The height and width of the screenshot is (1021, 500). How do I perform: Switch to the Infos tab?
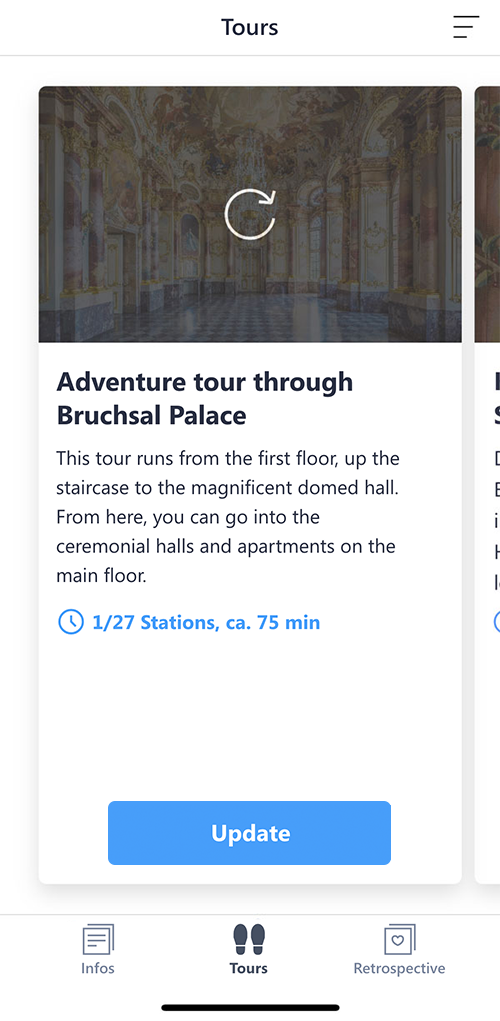pos(98,949)
